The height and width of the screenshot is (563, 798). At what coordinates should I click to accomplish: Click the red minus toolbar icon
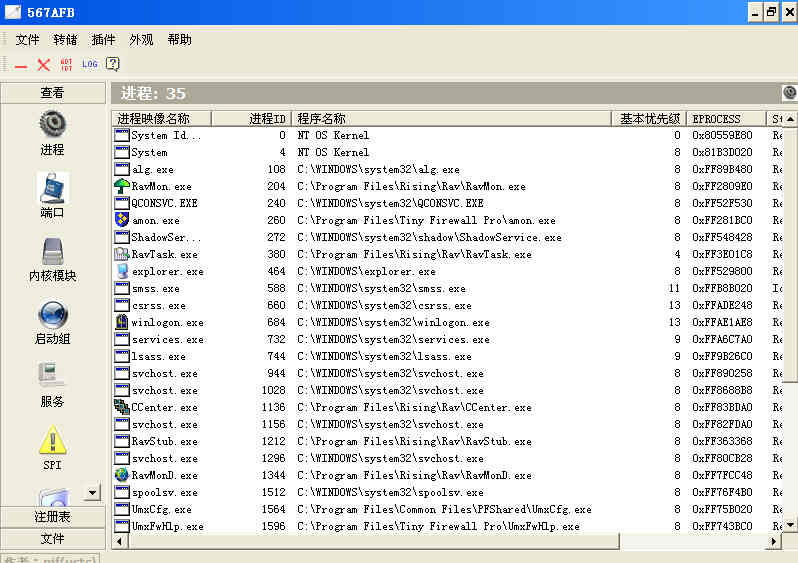click(21, 66)
